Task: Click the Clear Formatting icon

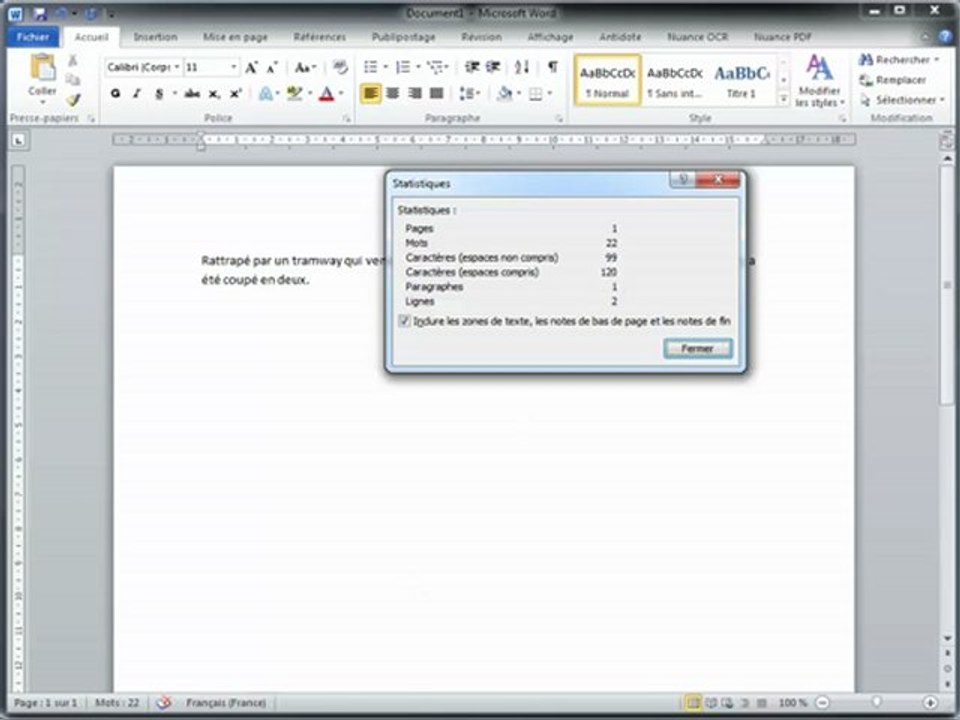Action: coord(340,67)
